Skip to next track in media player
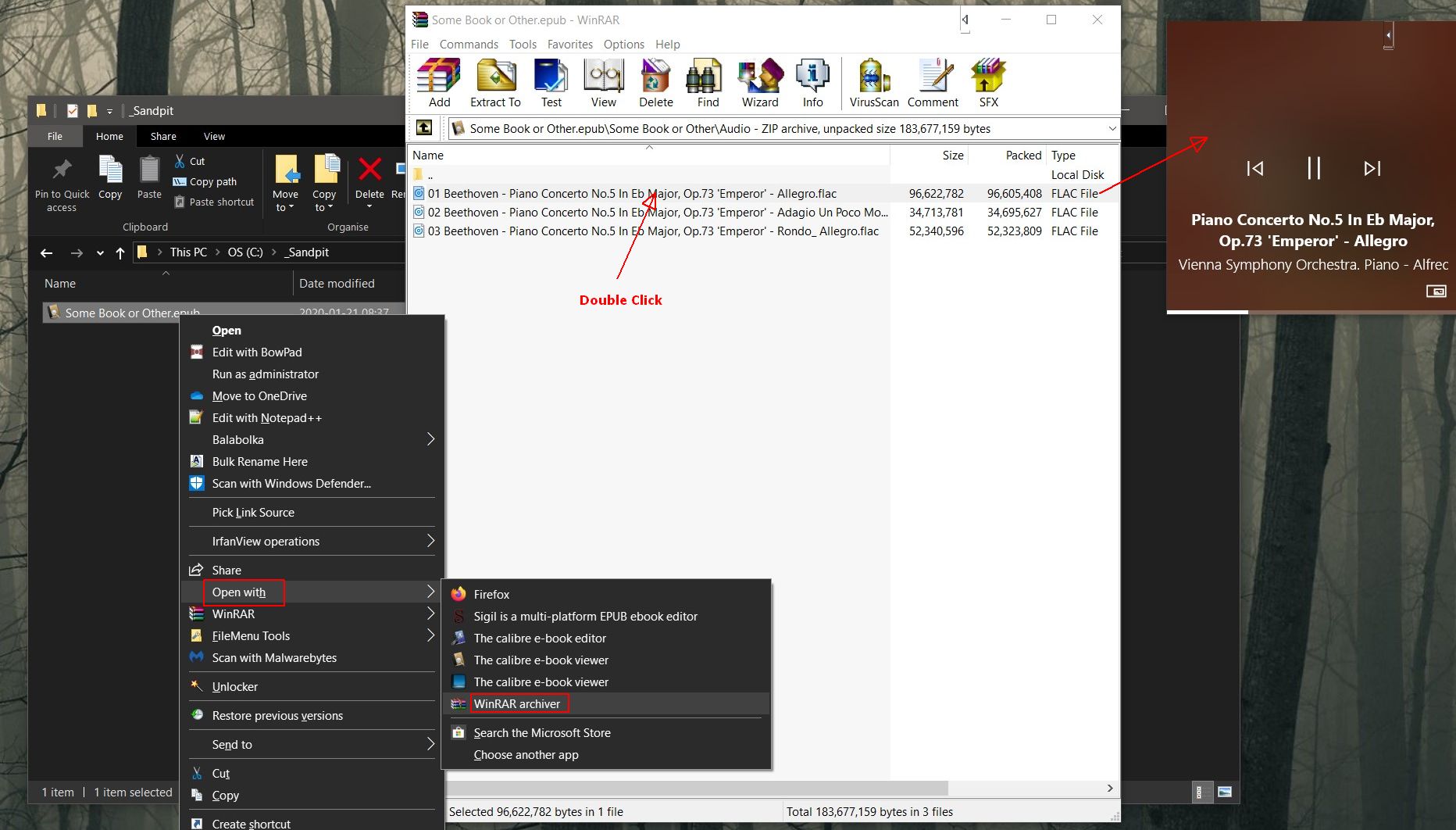The image size is (1456, 830). [x=1372, y=168]
